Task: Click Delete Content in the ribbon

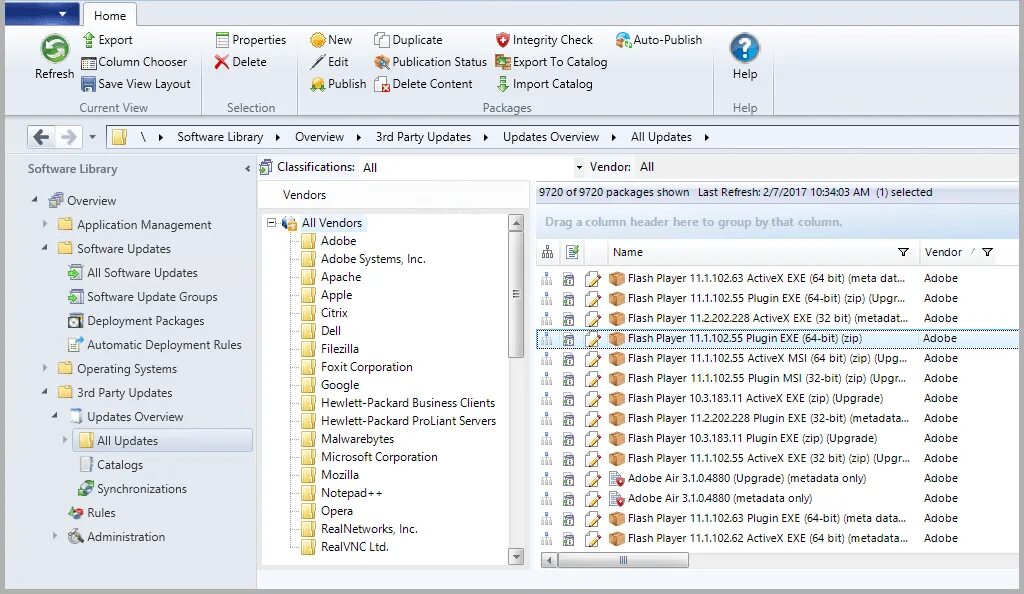Action: [x=423, y=84]
